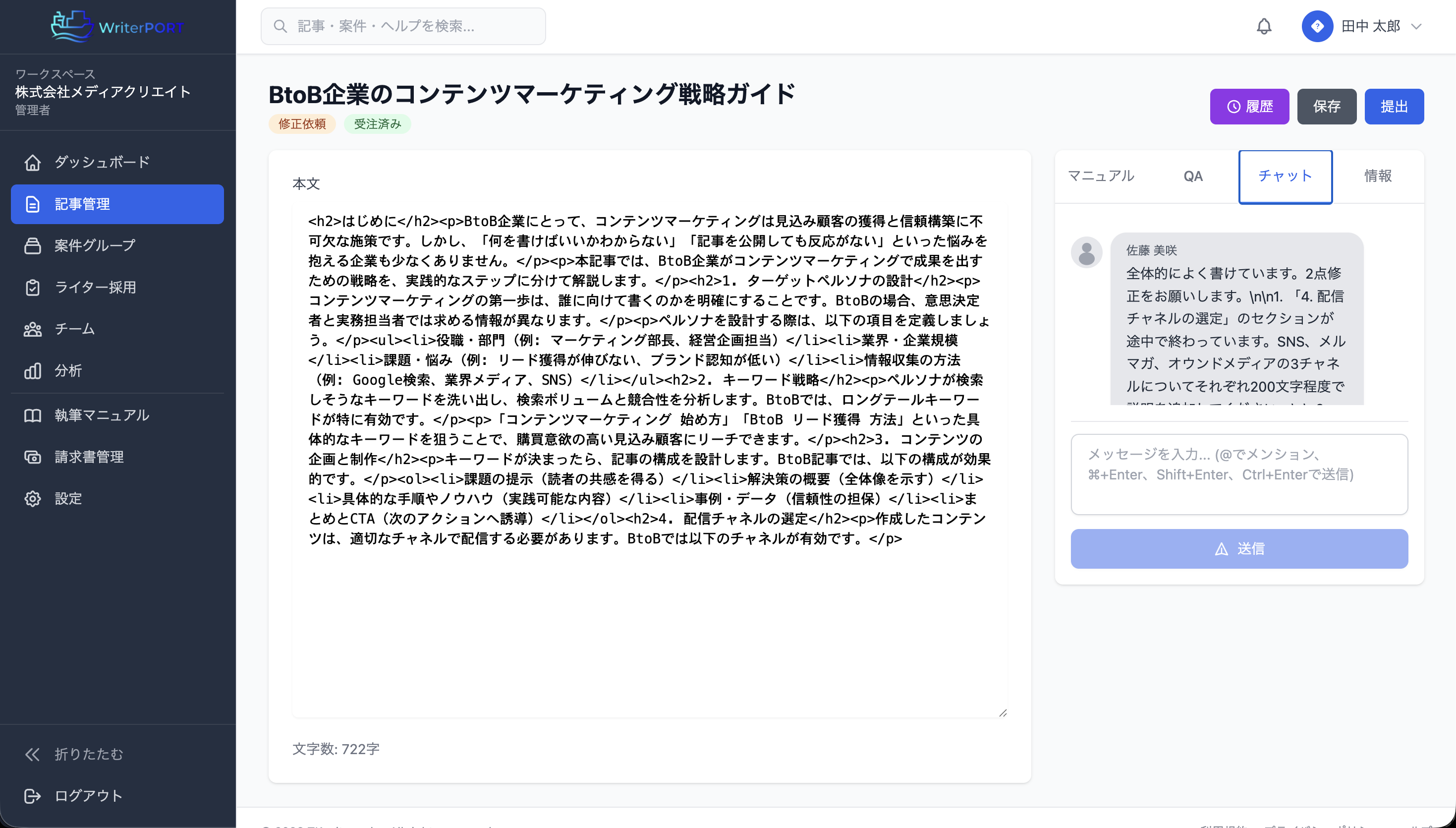Click 佐藤 美咲's chat message bubble
This screenshot has height=828, width=1456.
(x=1236, y=318)
